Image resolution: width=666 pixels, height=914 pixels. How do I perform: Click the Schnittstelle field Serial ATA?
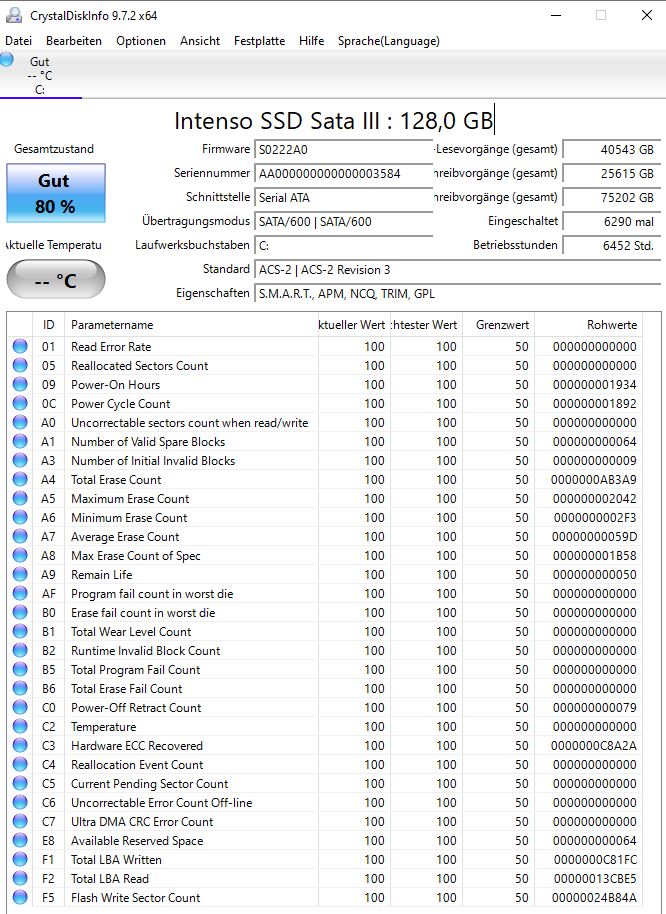tap(343, 198)
